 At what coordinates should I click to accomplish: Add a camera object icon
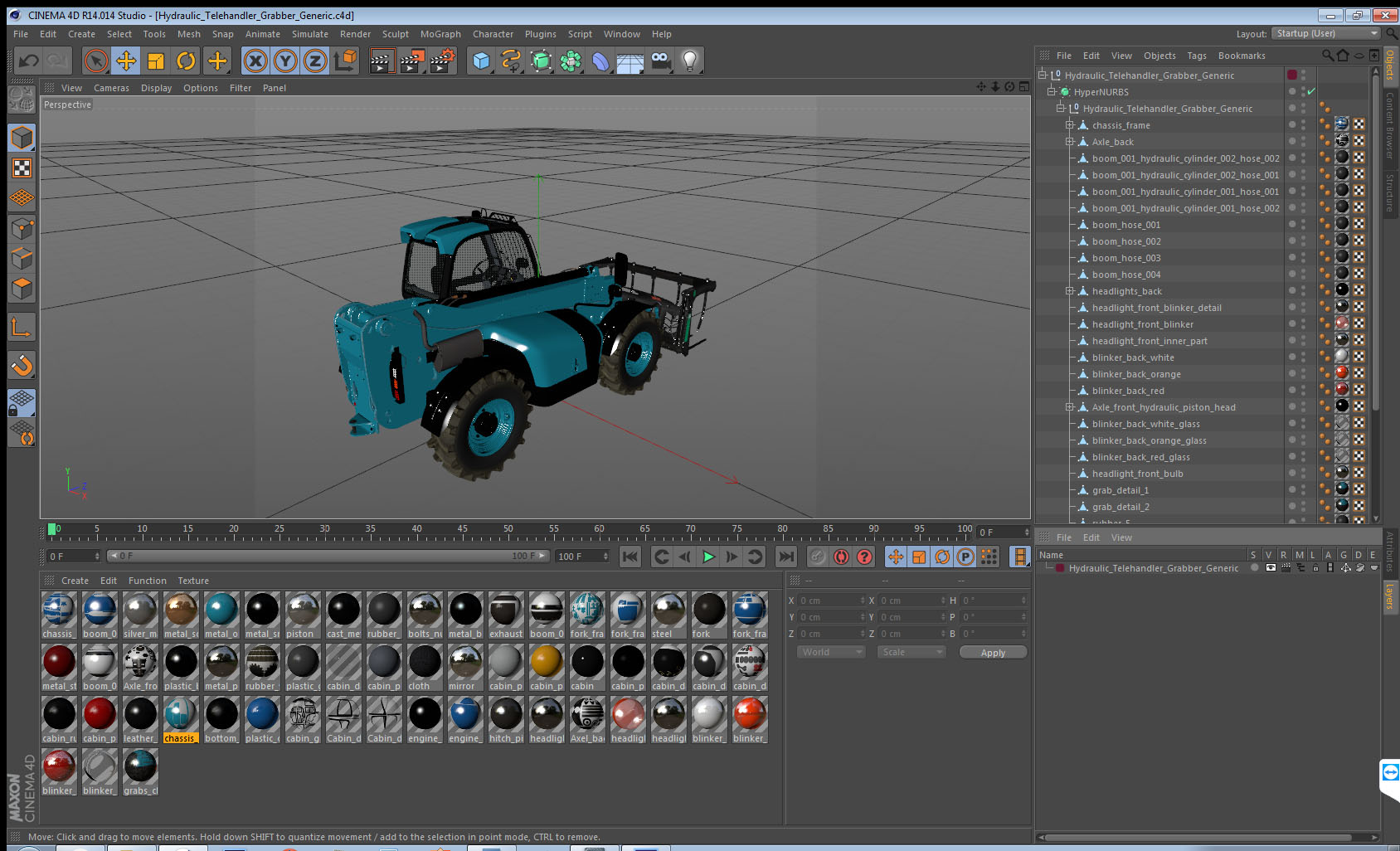(660, 61)
